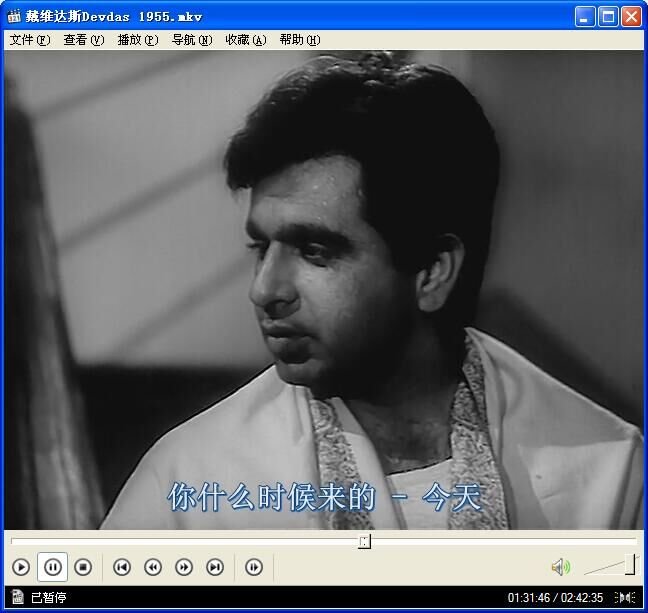Open the 收藏(A) menu
The height and width of the screenshot is (613, 648).
coord(245,40)
